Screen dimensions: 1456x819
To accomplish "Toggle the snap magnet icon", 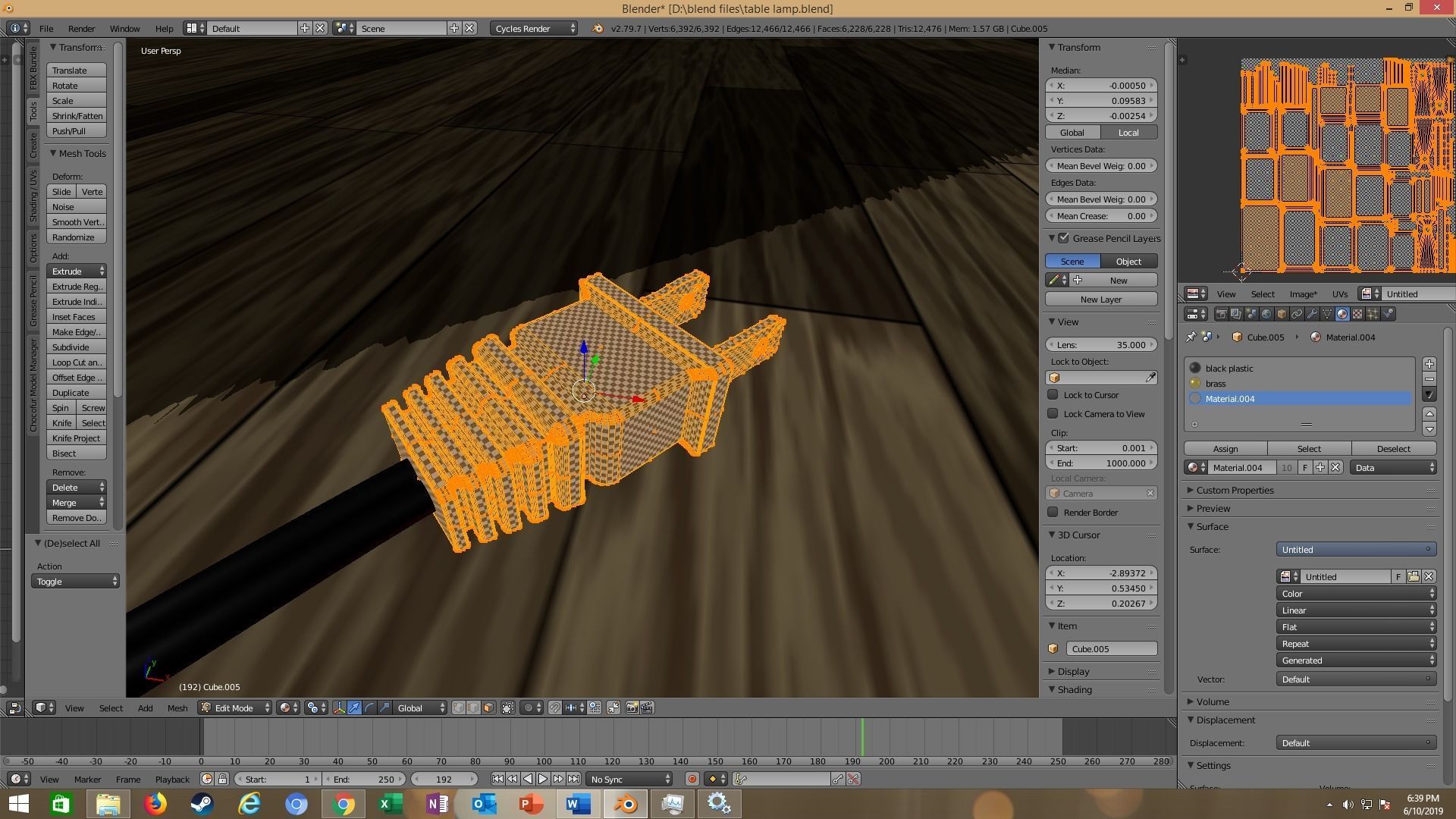I will tap(555, 708).
